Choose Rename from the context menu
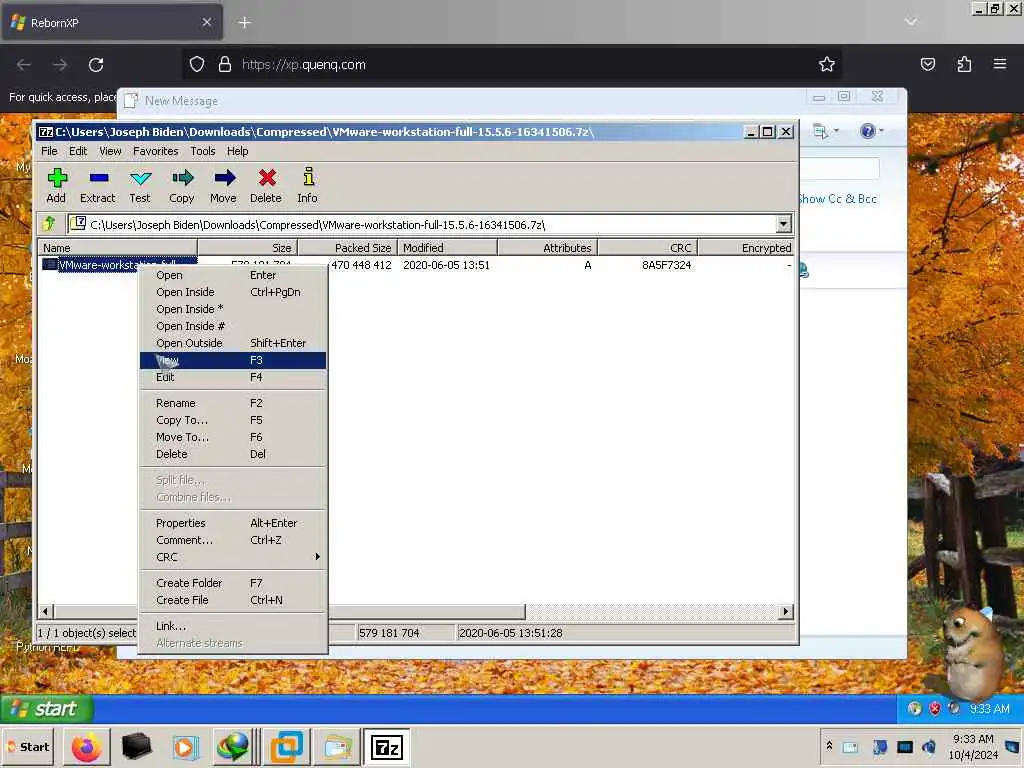 232,403
